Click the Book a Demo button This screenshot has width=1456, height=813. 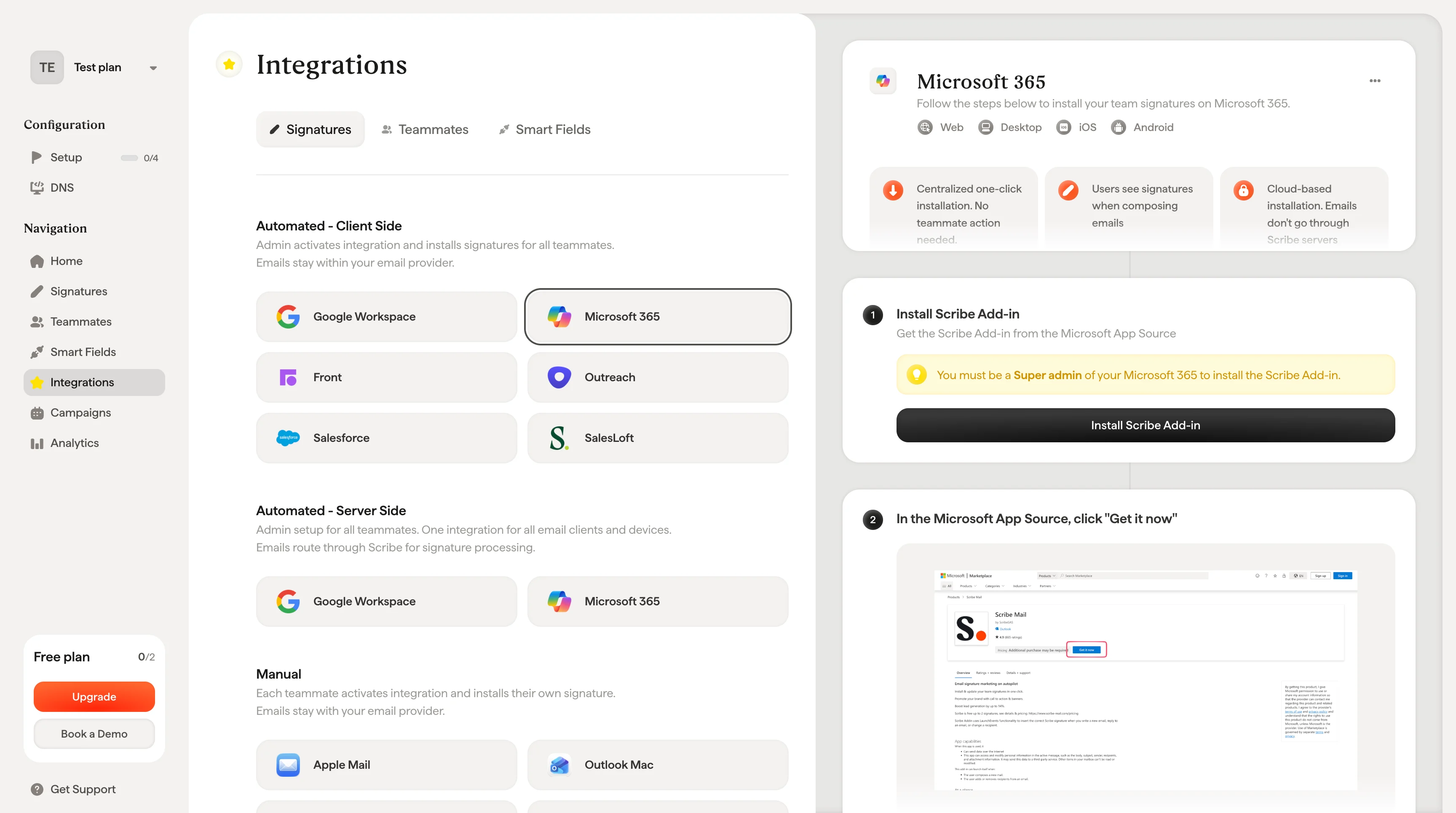click(94, 734)
